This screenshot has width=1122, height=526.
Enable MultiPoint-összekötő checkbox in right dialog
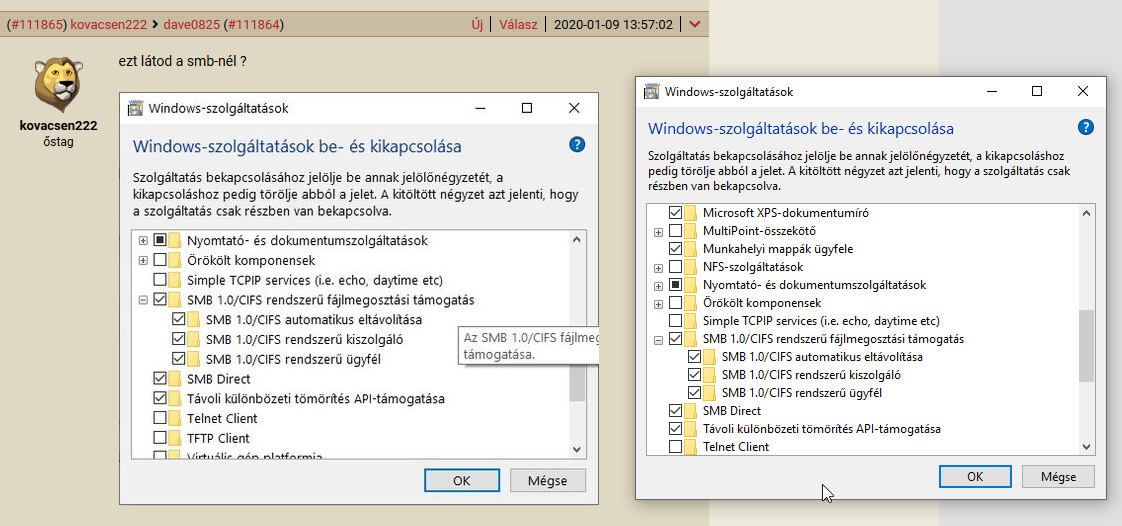675,231
